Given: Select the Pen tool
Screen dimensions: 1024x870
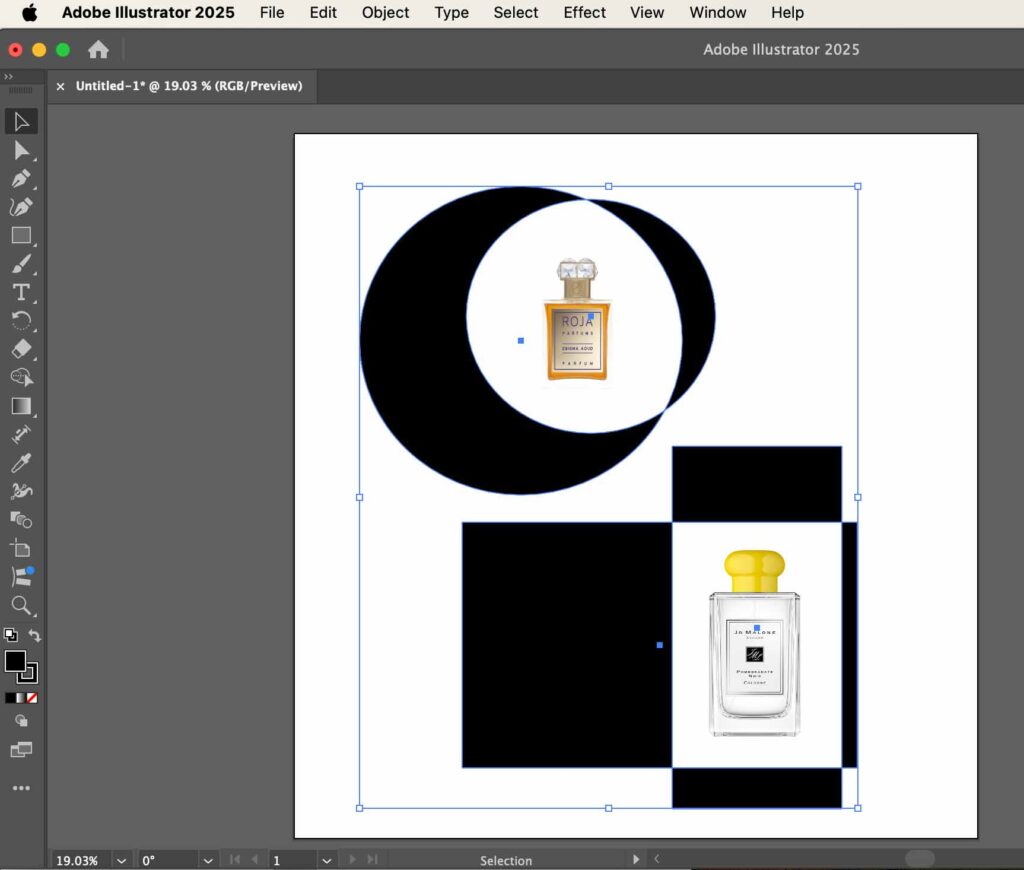Looking at the screenshot, I should pos(21,179).
